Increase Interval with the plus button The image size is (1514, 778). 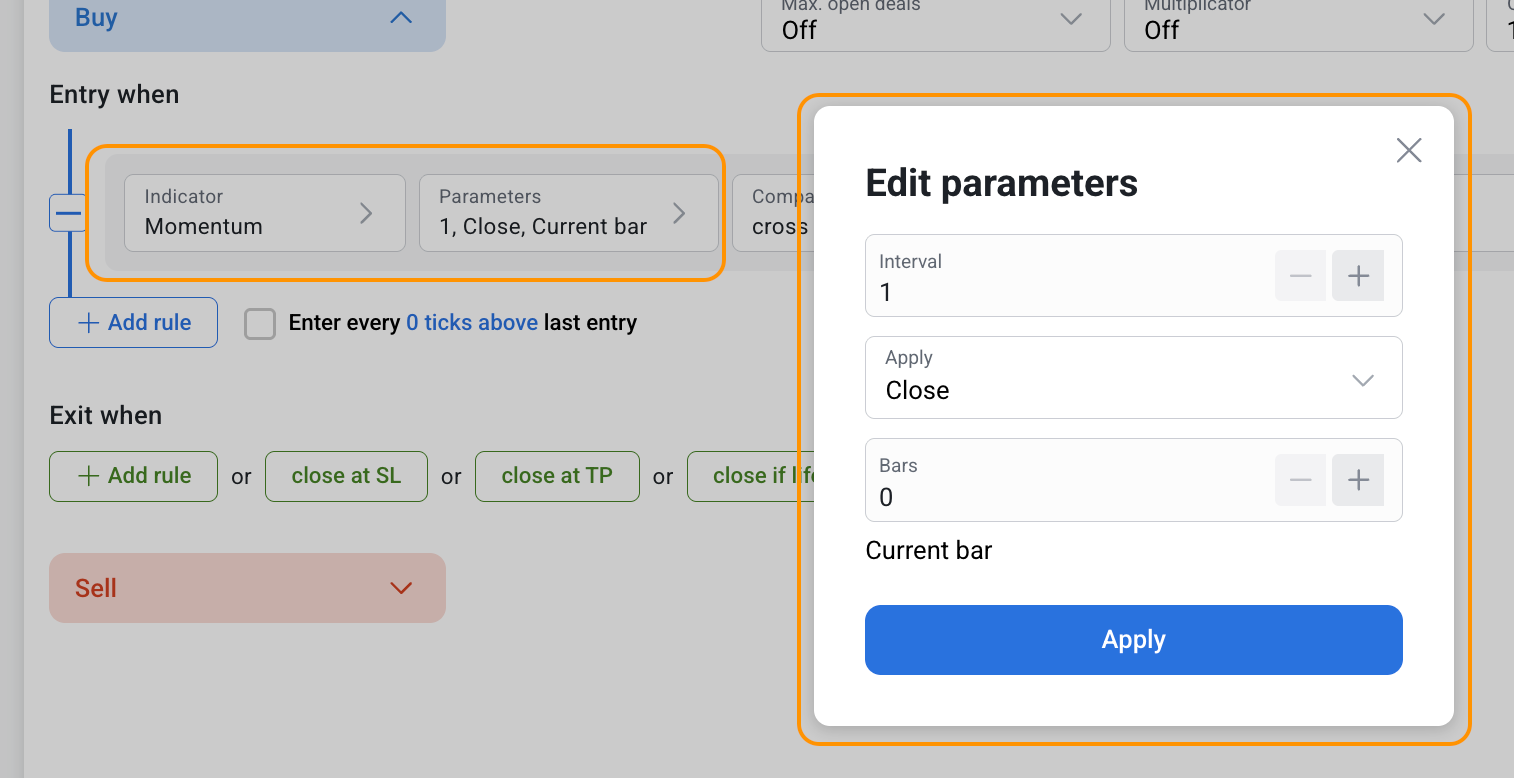pyautogui.click(x=1357, y=276)
